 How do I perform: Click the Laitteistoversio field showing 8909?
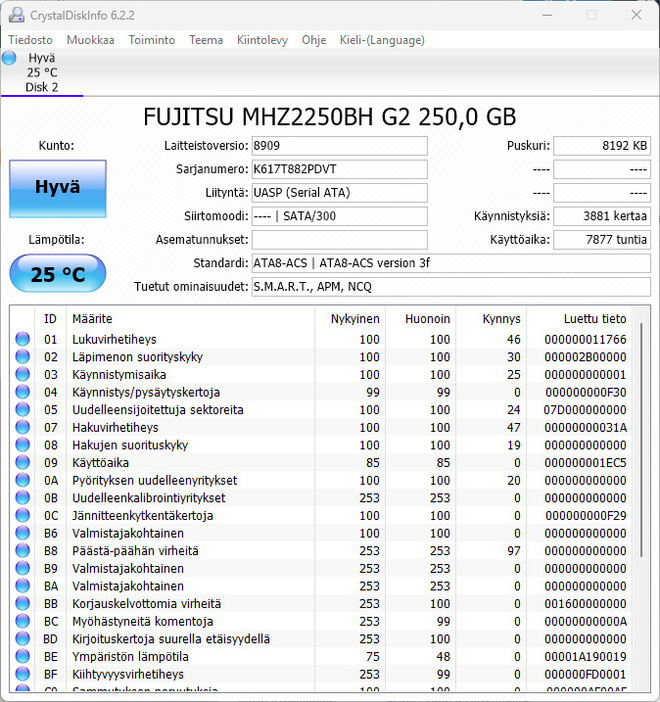click(x=339, y=146)
